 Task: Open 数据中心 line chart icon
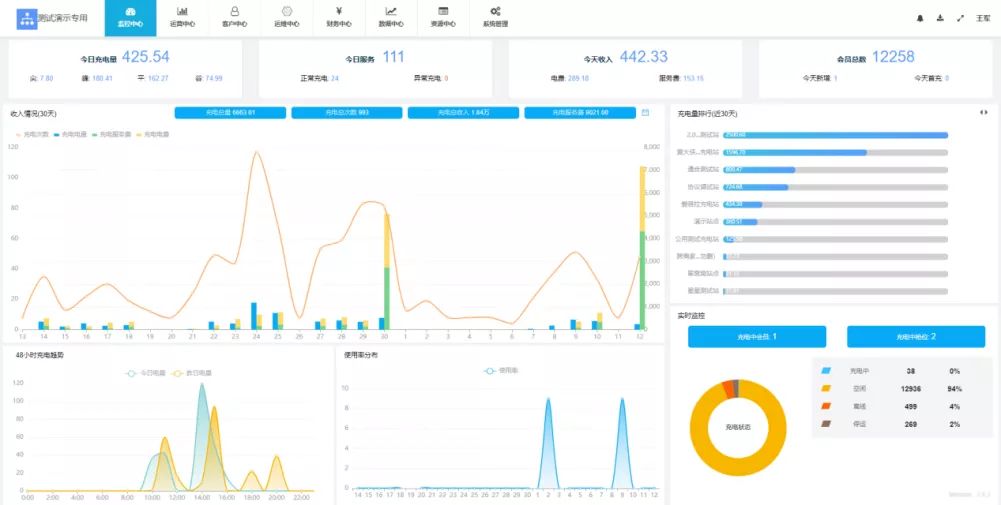pyautogui.click(x=391, y=12)
